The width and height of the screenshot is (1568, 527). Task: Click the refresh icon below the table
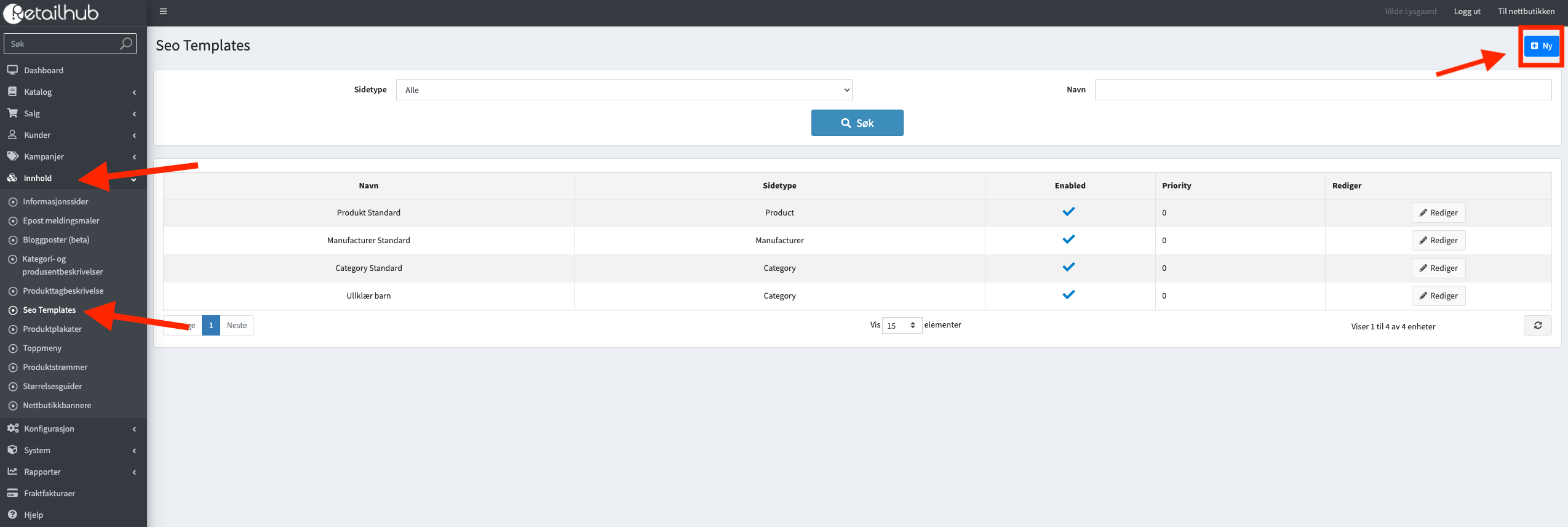pos(1537,325)
